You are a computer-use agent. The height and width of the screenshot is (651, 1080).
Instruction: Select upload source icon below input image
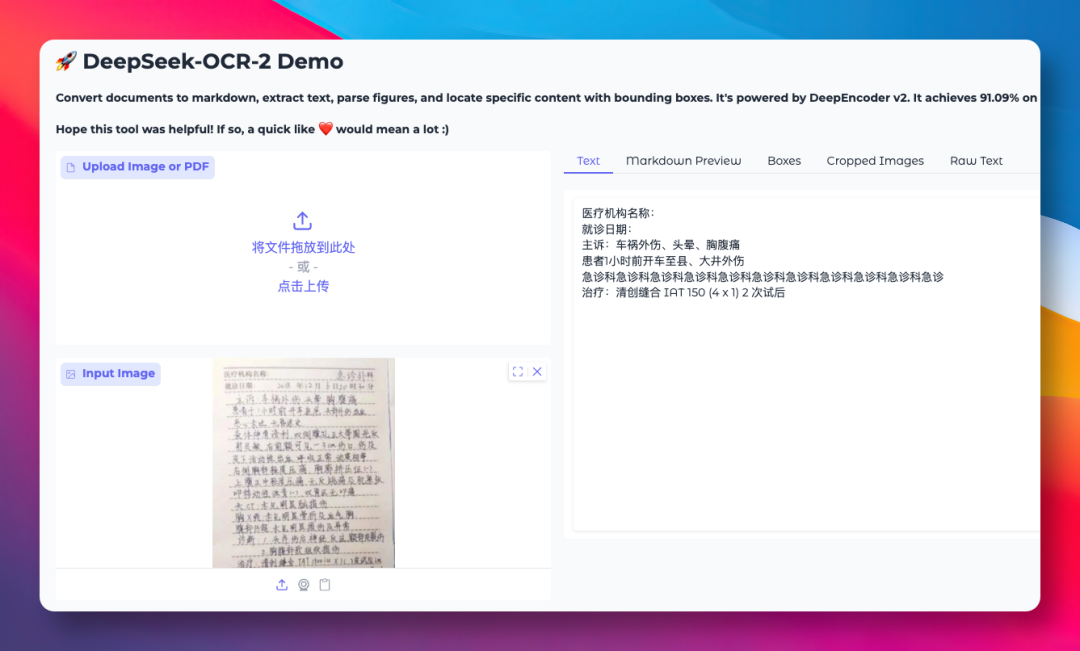(282, 585)
